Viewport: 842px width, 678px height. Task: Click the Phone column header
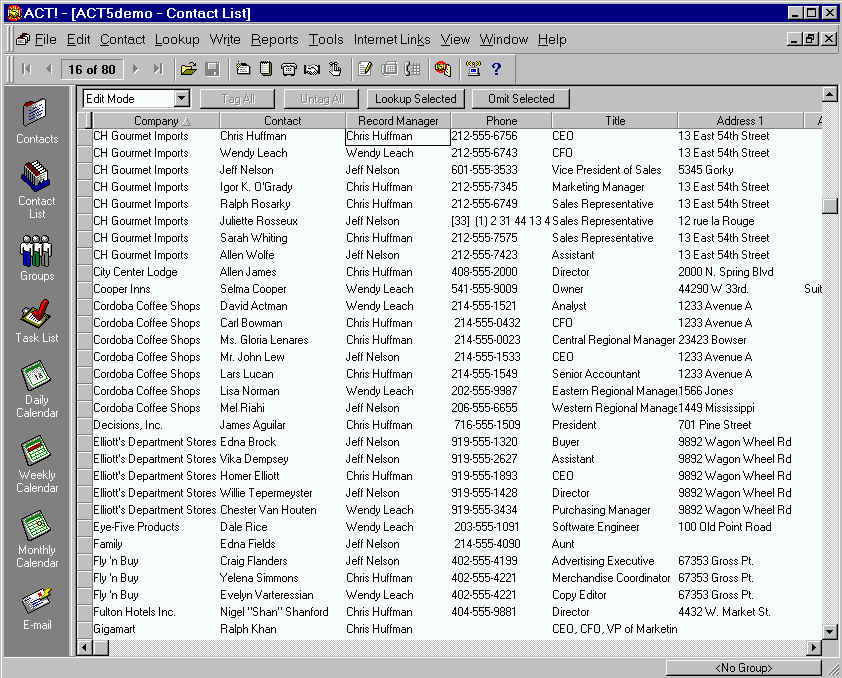pyautogui.click(x=501, y=121)
